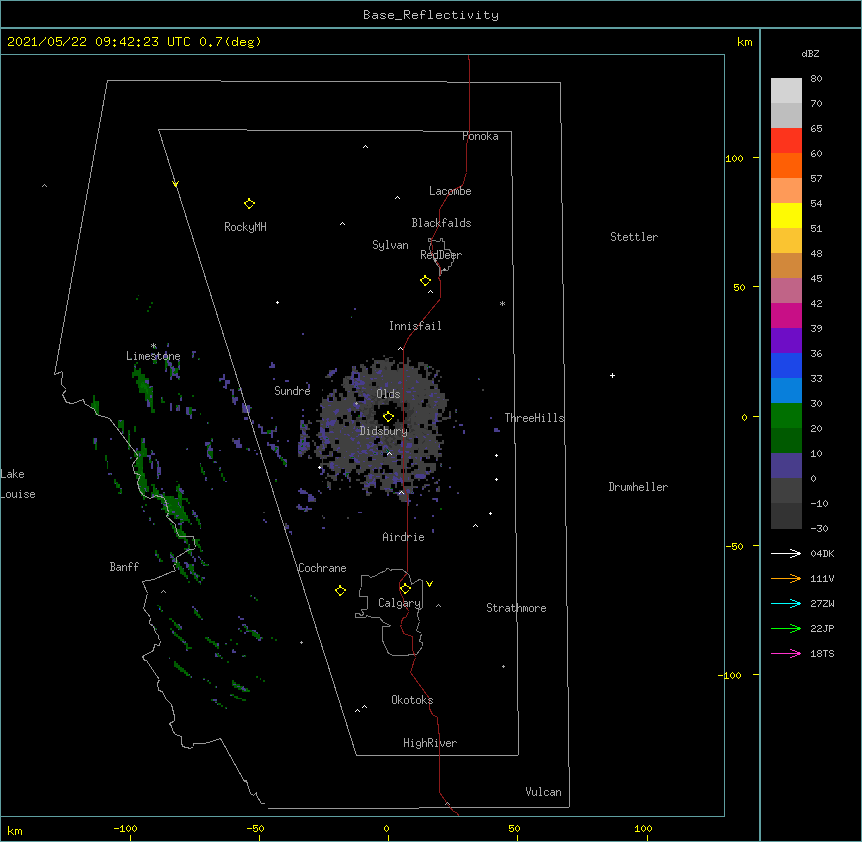Click the Base_Reflectivity title text
This screenshot has height=842, width=862.
pos(431,15)
